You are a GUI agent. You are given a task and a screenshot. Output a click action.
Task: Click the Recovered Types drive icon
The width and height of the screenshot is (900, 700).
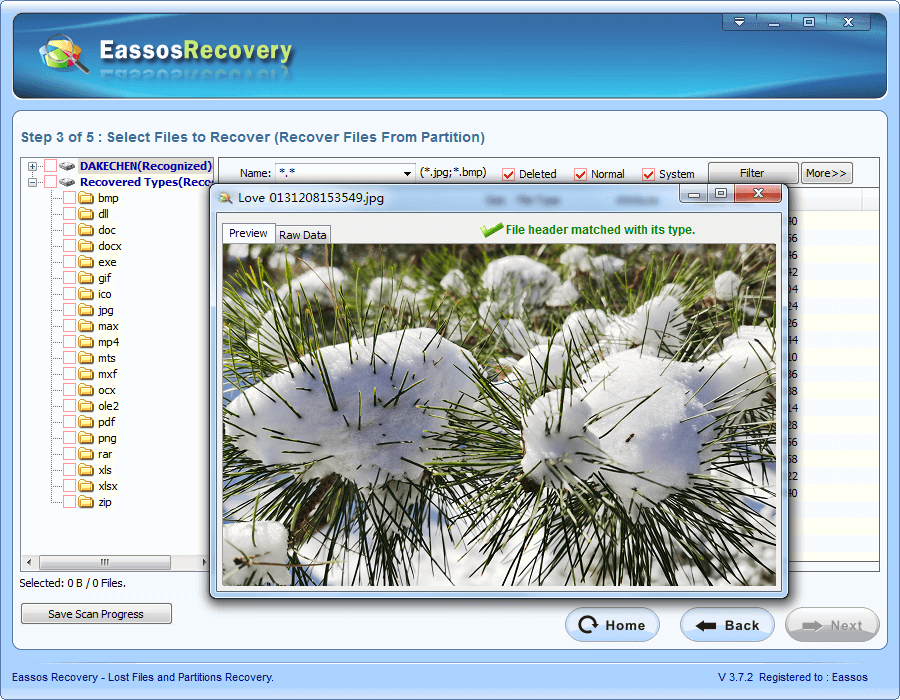point(67,182)
